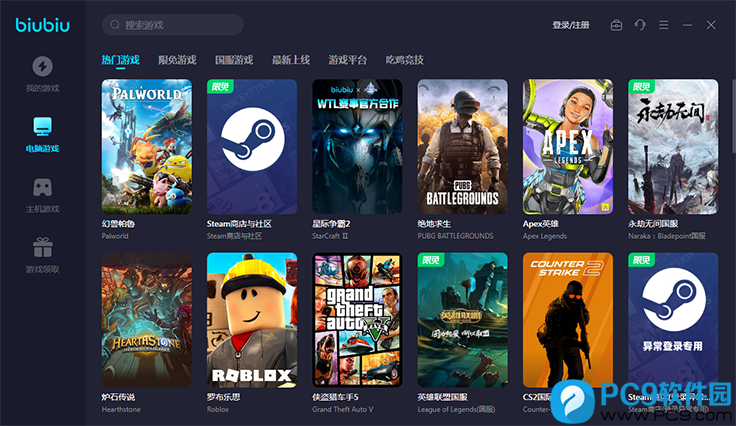Click the 星际争霸2 game title
The image size is (736, 426).
(x=331, y=224)
